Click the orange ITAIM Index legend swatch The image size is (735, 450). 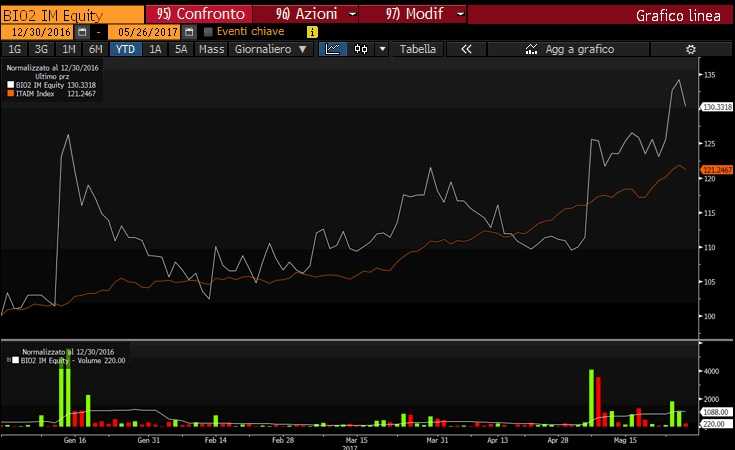point(8,95)
